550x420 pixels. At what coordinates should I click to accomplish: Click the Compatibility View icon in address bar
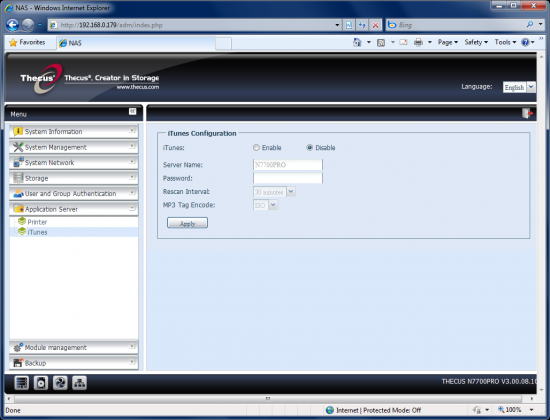click(349, 25)
